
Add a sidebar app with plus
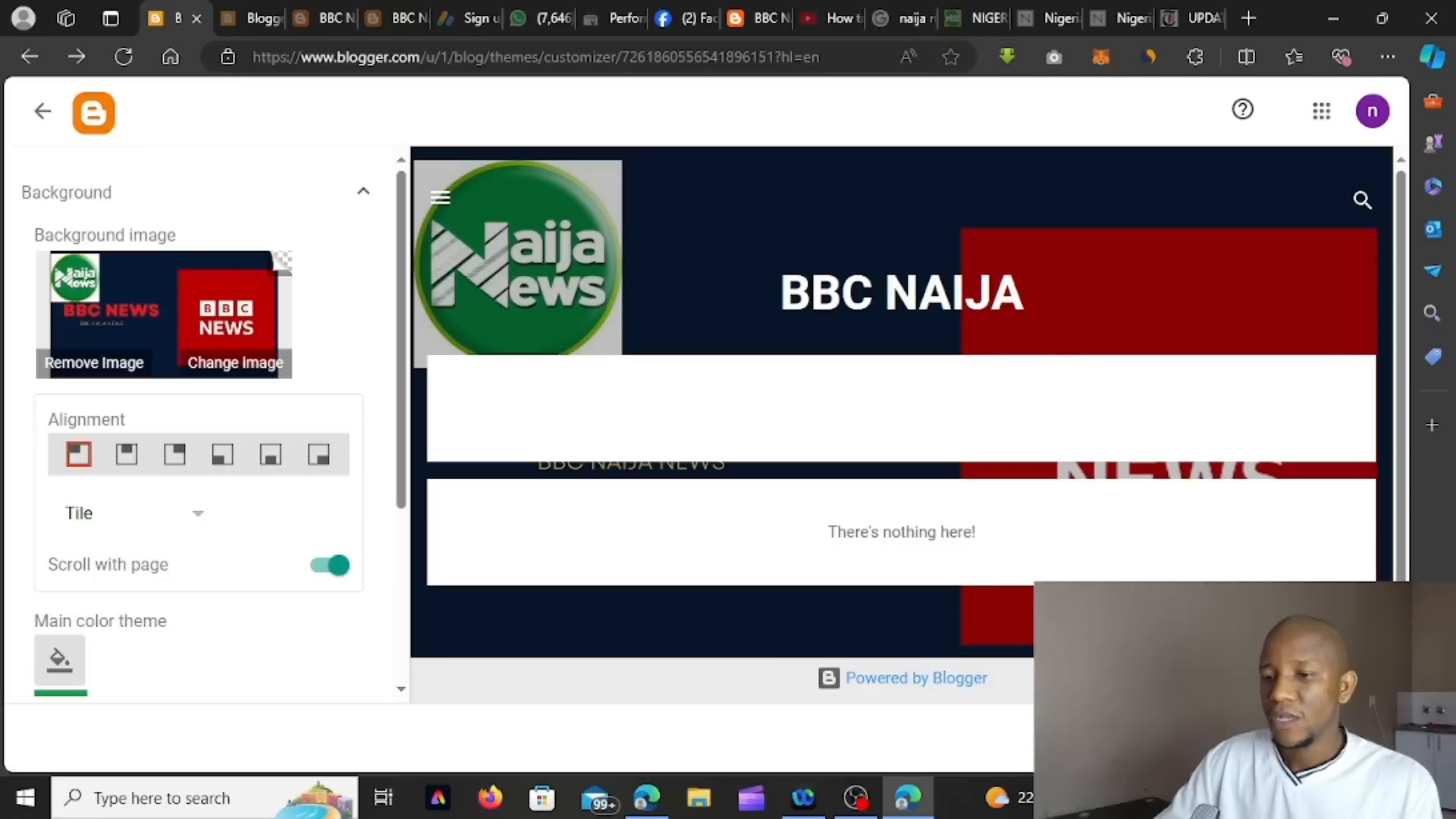pos(1432,425)
